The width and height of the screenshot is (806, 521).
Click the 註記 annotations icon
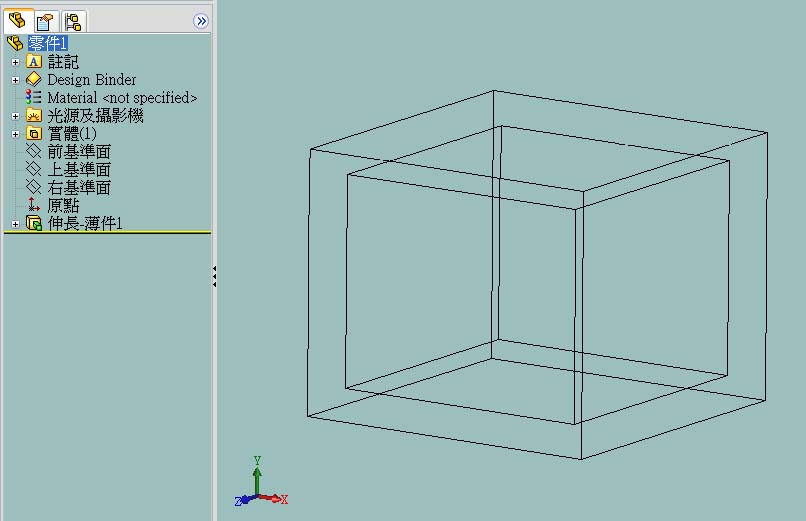click(33, 62)
